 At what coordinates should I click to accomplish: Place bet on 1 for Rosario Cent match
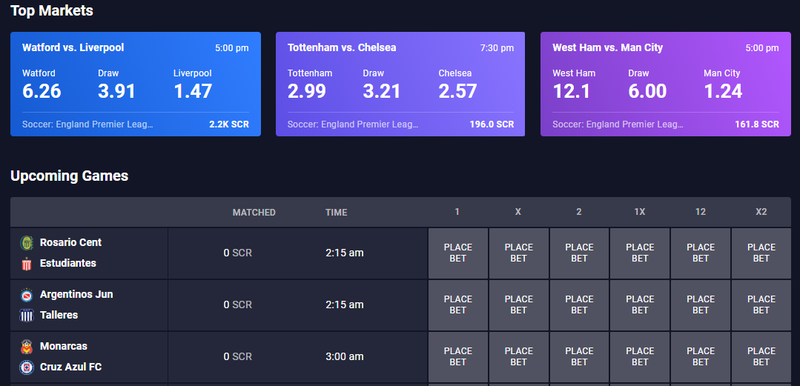pos(458,253)
